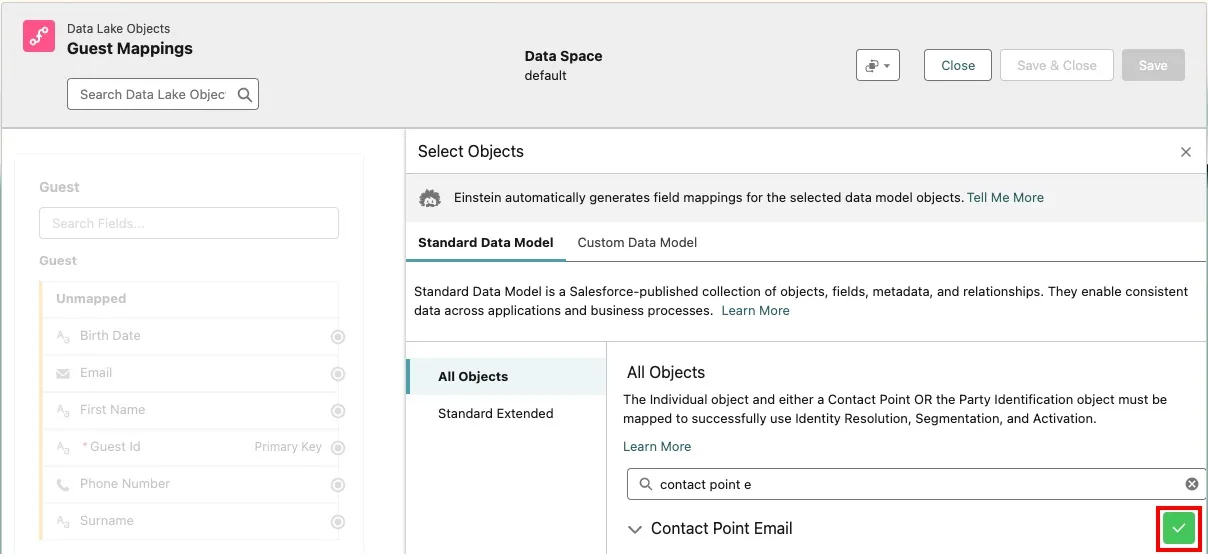The height and width of the screenshot is (556, 1208).
Task: Open the Tell Me More link
Action: [1005, 198]
